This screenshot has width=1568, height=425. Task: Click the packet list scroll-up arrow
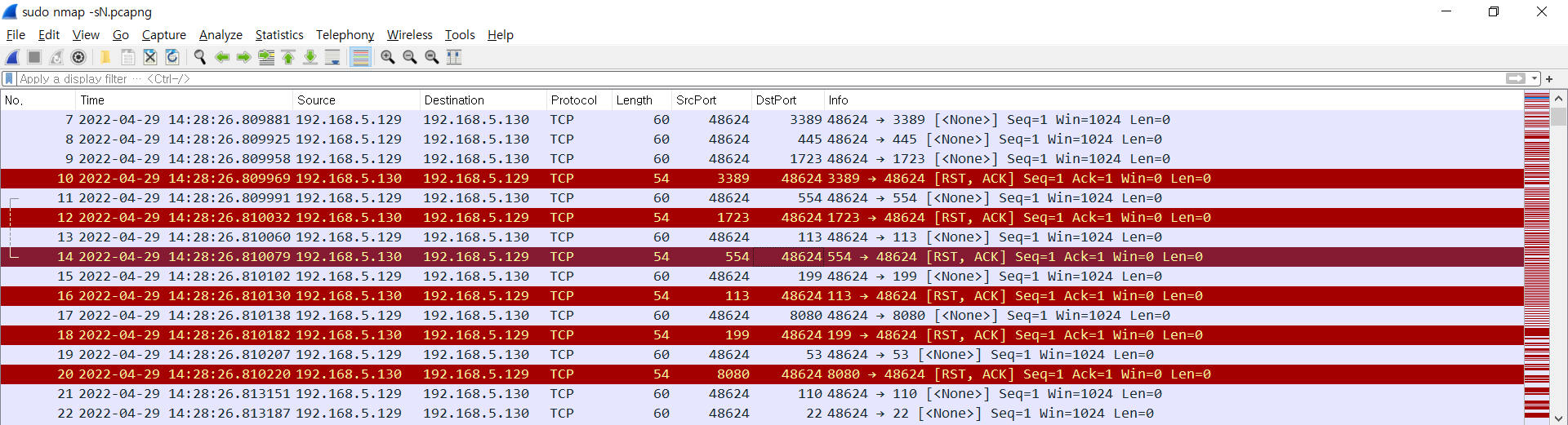[1559, 99]
